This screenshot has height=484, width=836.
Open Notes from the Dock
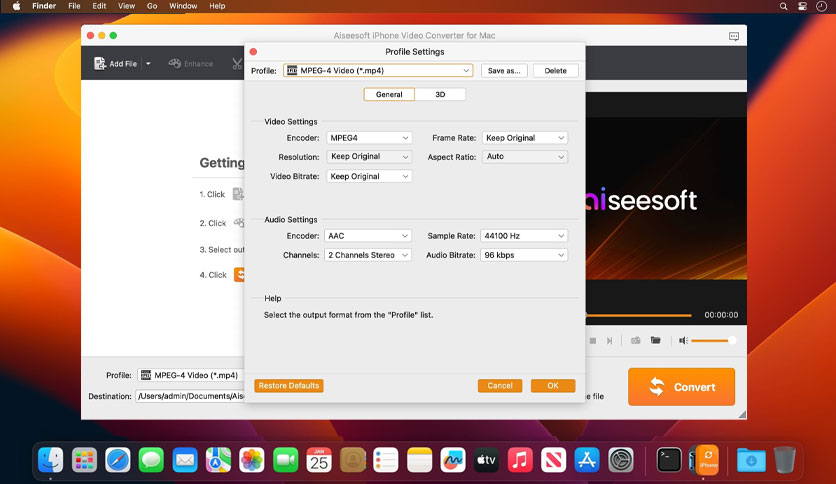pyautogui.click(x=420, y=459)
